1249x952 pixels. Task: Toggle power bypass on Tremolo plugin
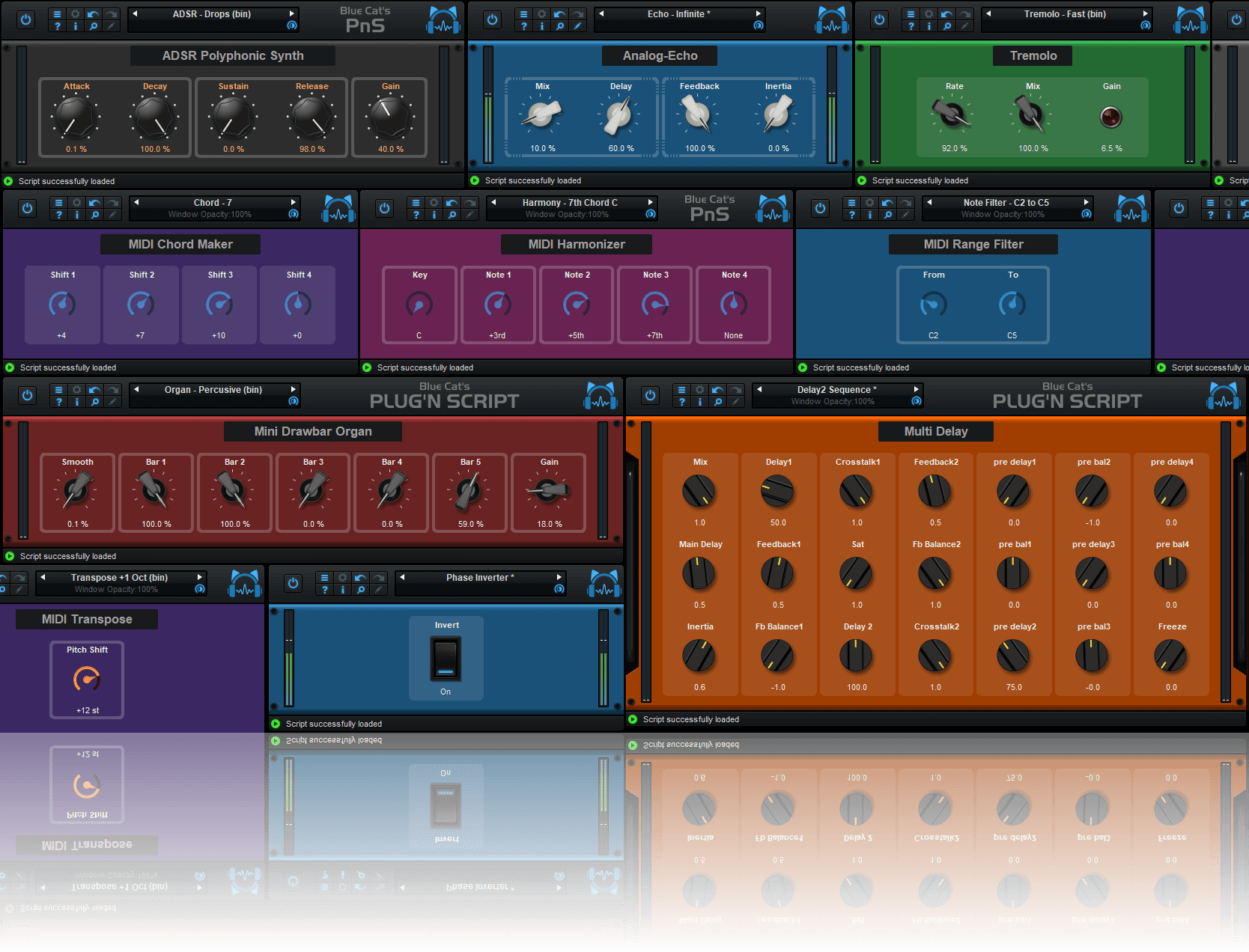coord(880,19)
